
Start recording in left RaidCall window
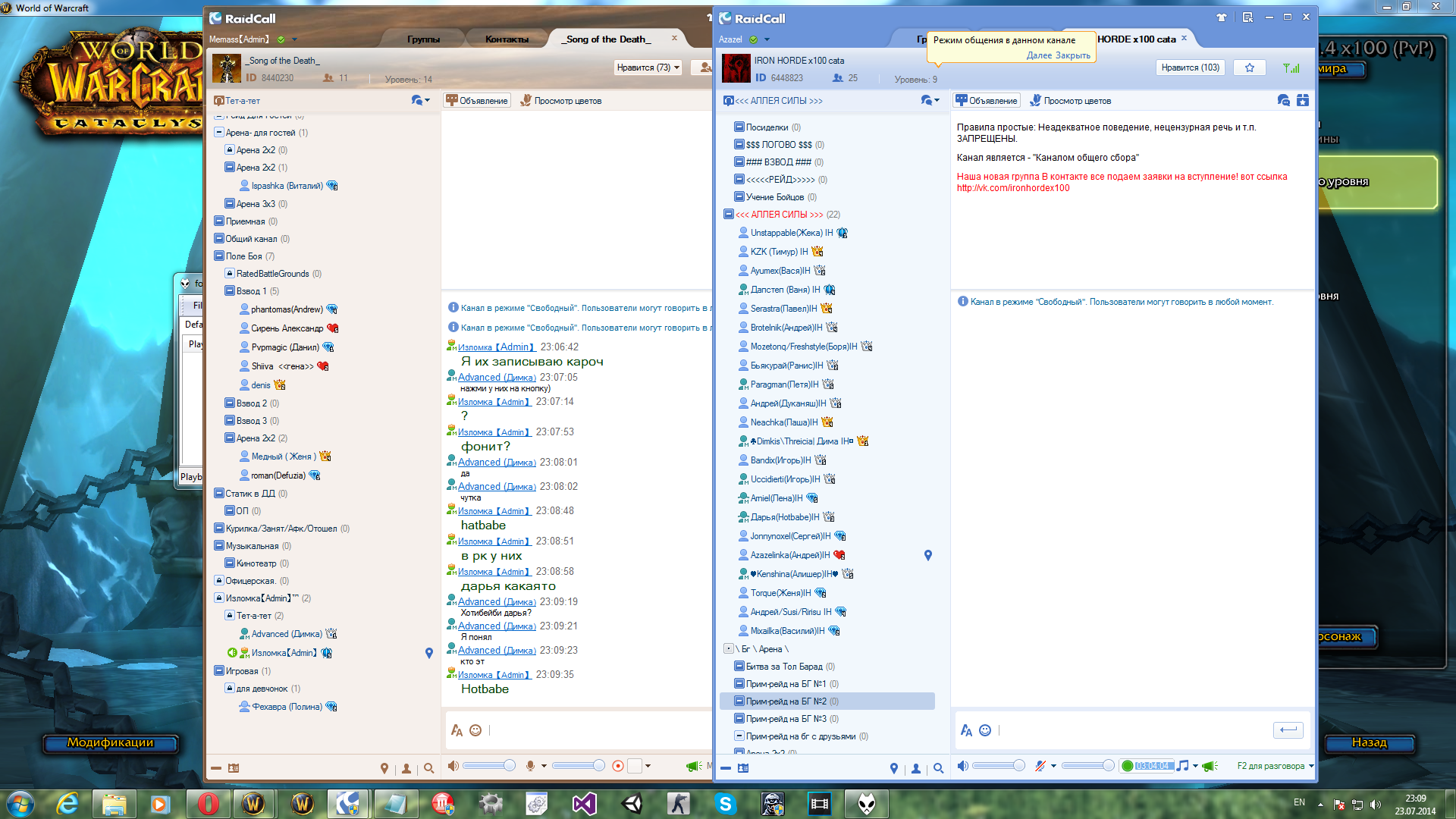(618, 767)
